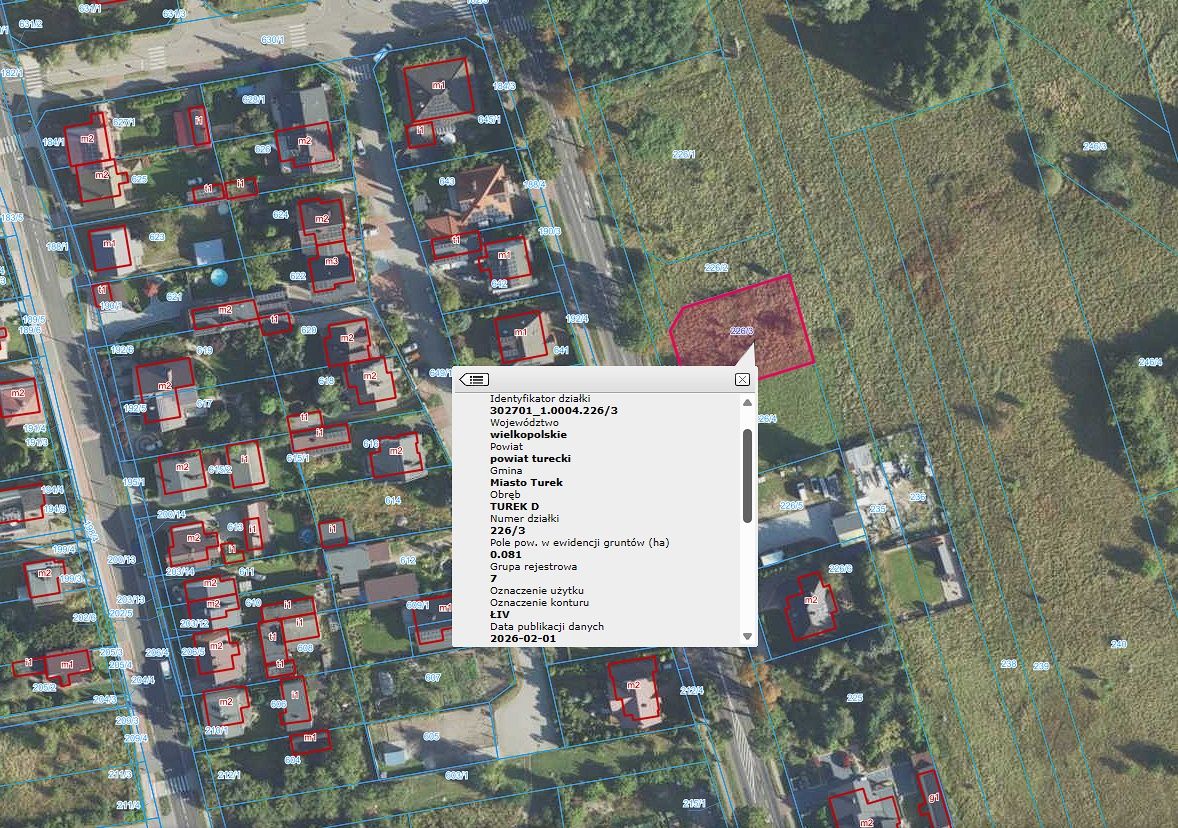Viewport: 1178px width, 828px height.
Task: Open the list menu icon in popup header
Action: point(474,379)
